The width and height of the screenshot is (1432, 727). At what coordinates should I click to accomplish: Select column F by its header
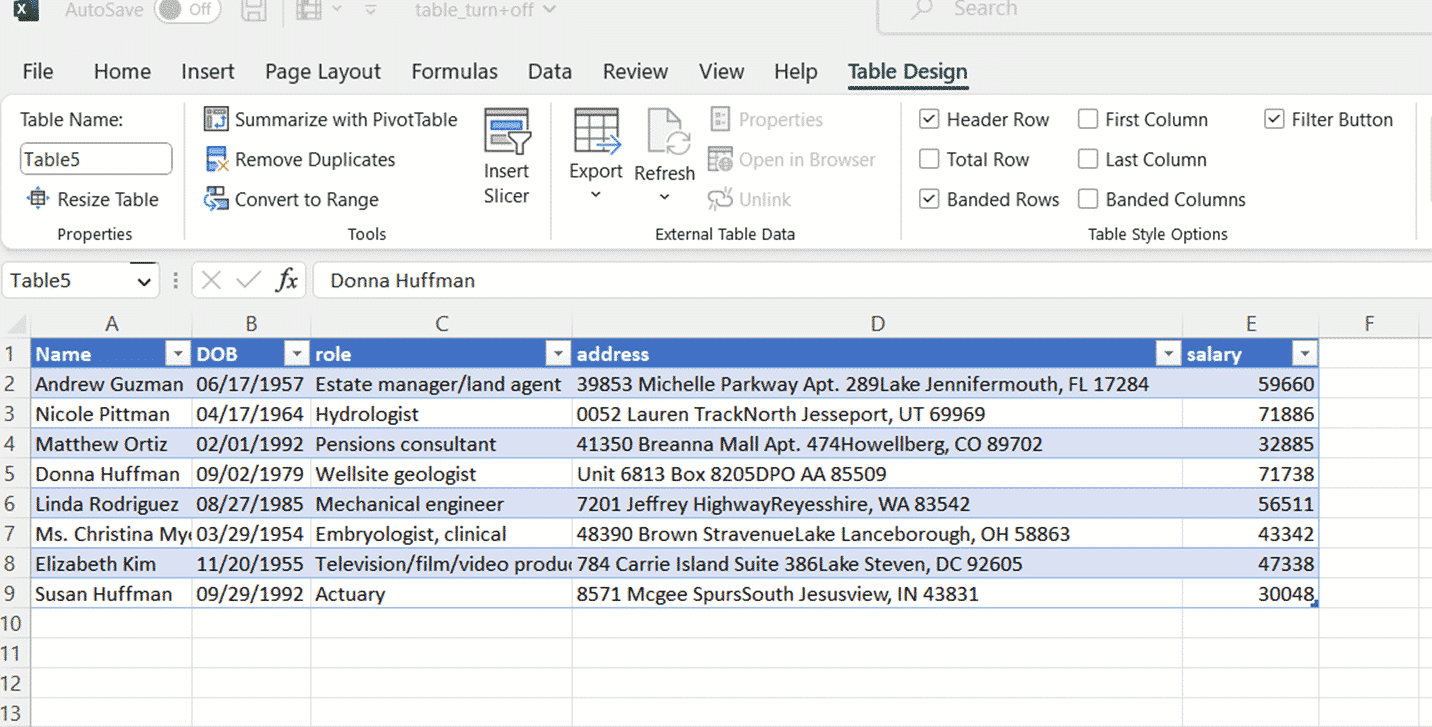(1369, 324)
